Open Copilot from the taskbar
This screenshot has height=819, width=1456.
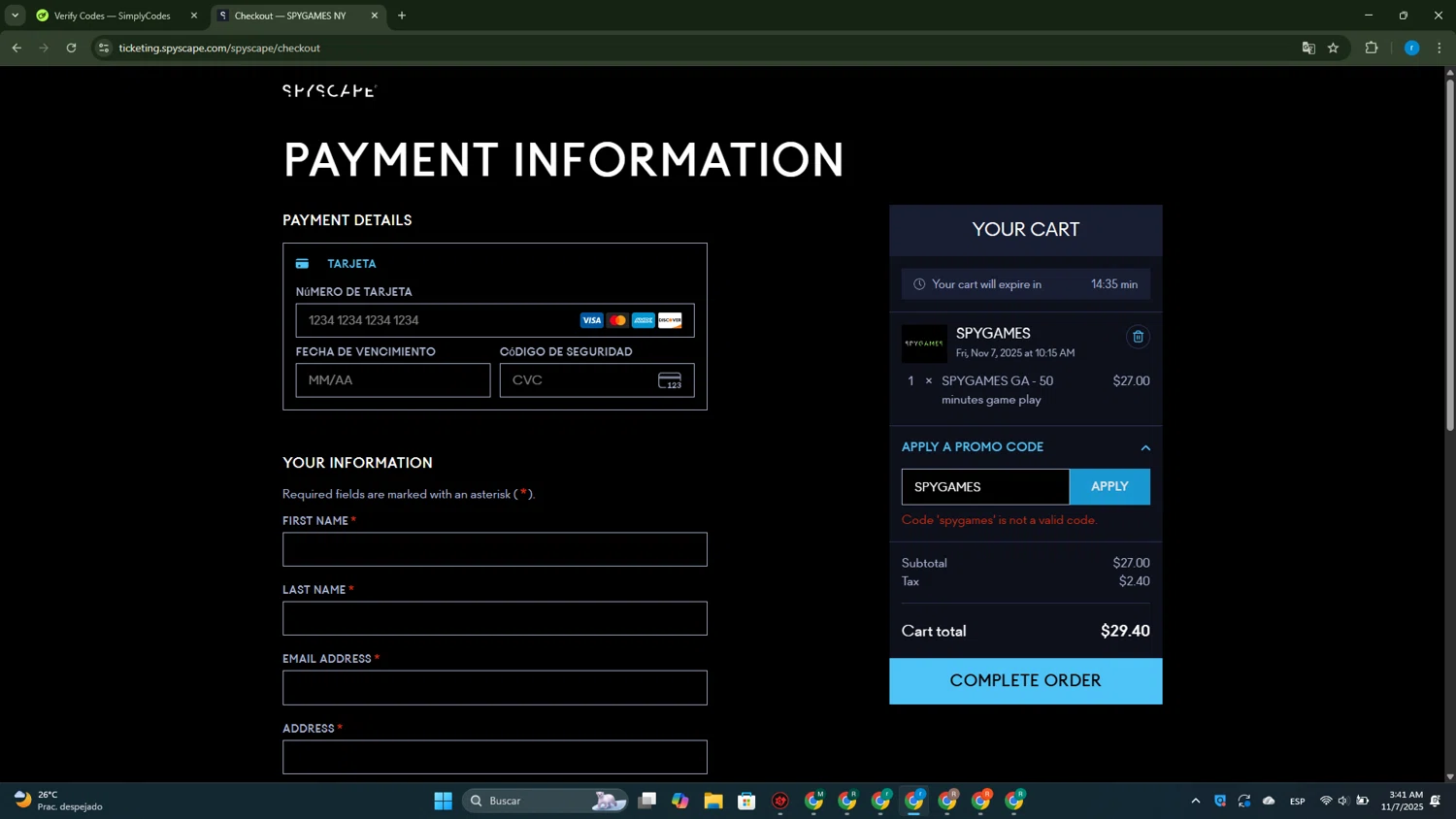tap(680, 801)
